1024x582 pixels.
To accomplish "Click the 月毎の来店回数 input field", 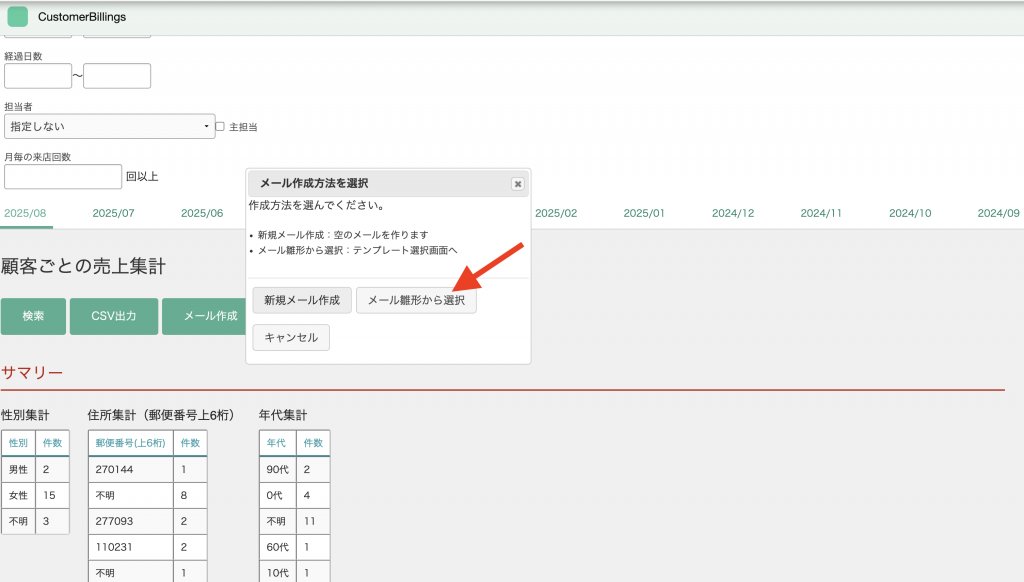I will point(63,177).
